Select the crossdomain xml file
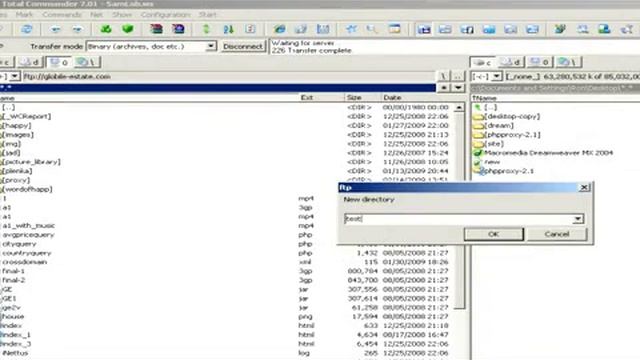Viewport: 640px width, 360px height. click(25, 262)
